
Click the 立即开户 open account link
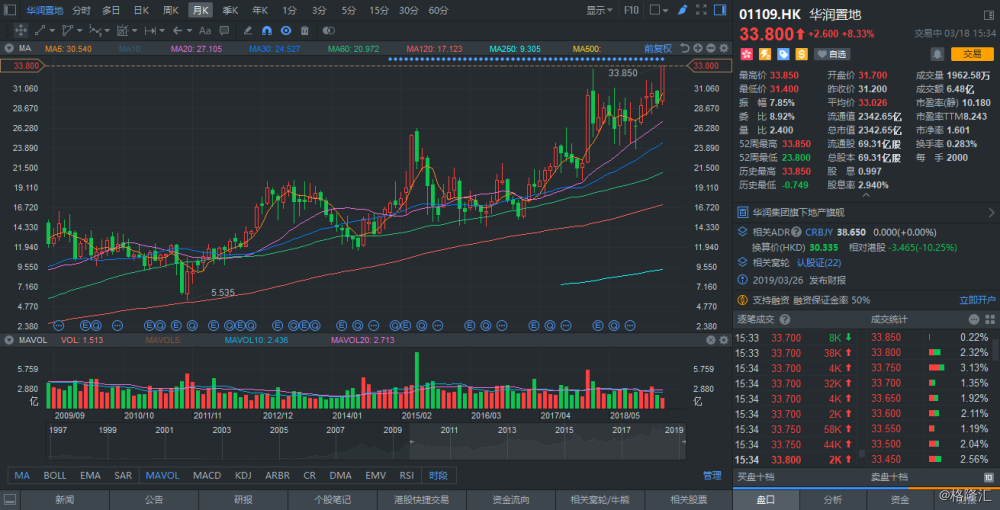(x=978, y=299)
